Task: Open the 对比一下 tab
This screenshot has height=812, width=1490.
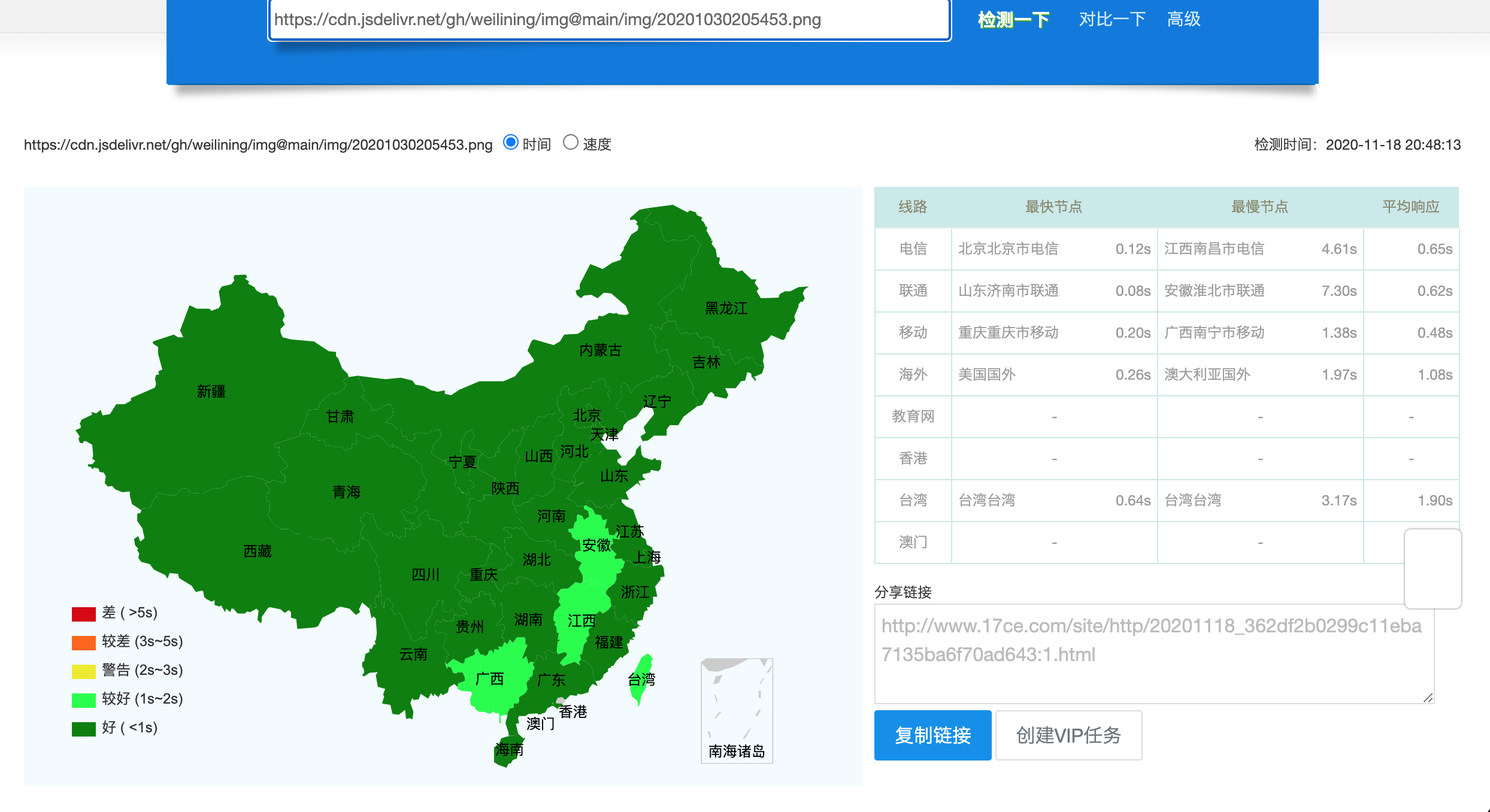Action: (x=1112, y=20)
